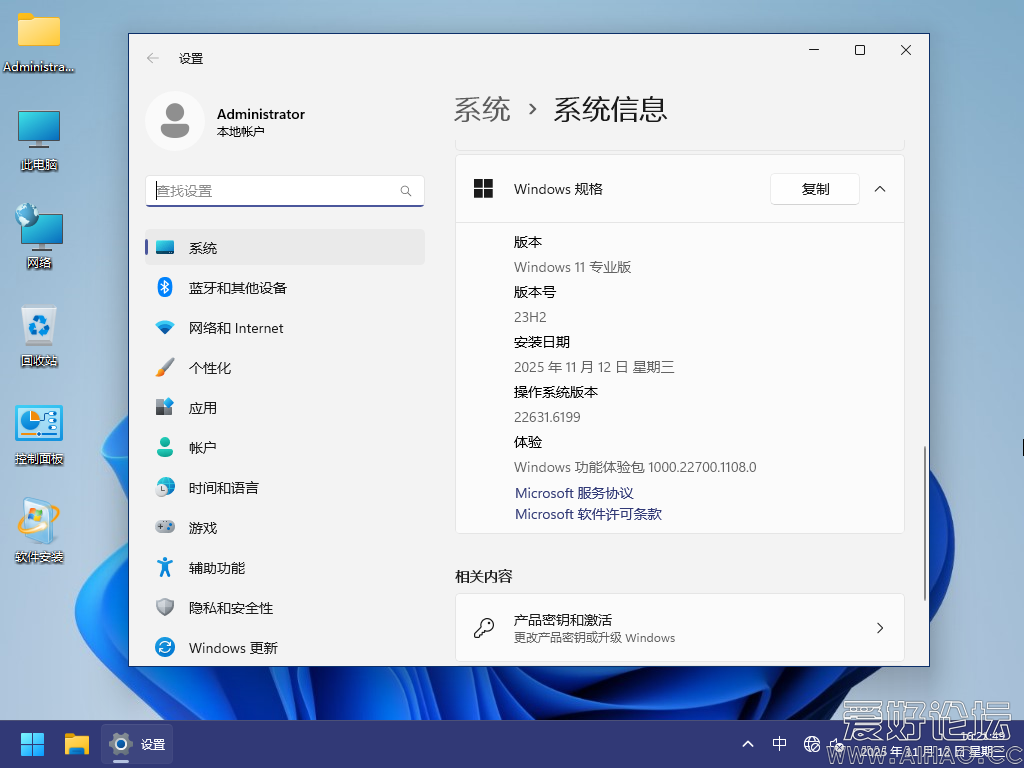1024x768 pixels.
Task: Click the paintbrush icon for 个性化
Action: [x=165, y=367]
